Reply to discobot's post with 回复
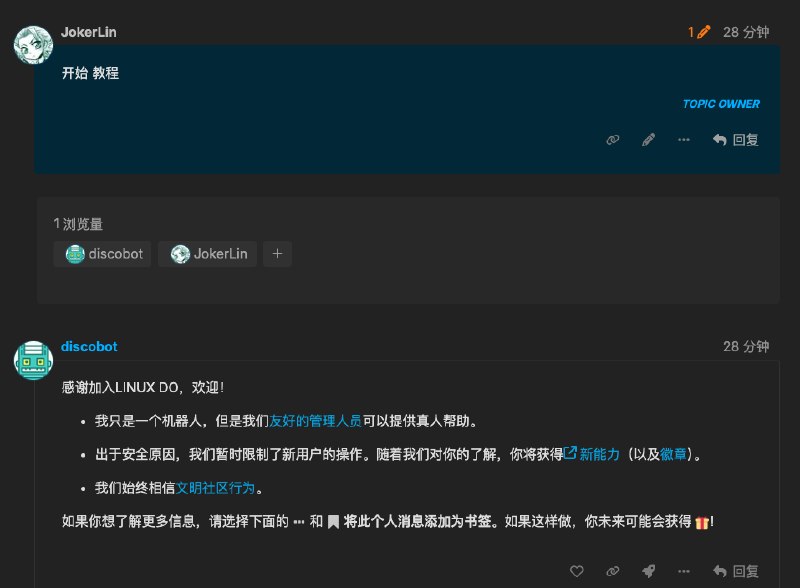 point(736,571)
